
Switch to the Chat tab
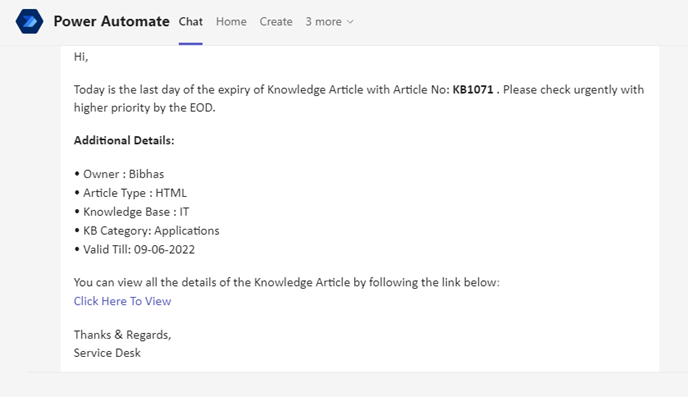click(x=190, y=21)
